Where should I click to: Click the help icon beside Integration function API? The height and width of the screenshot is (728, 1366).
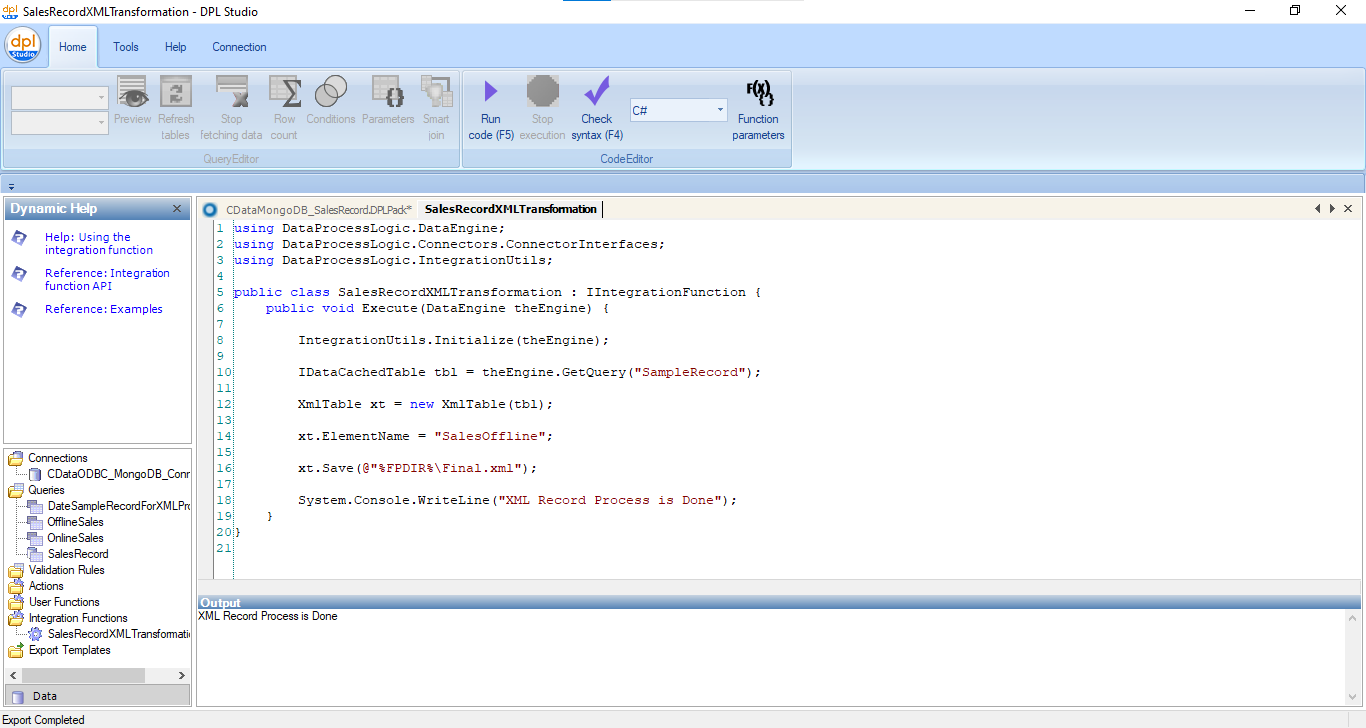19,274
